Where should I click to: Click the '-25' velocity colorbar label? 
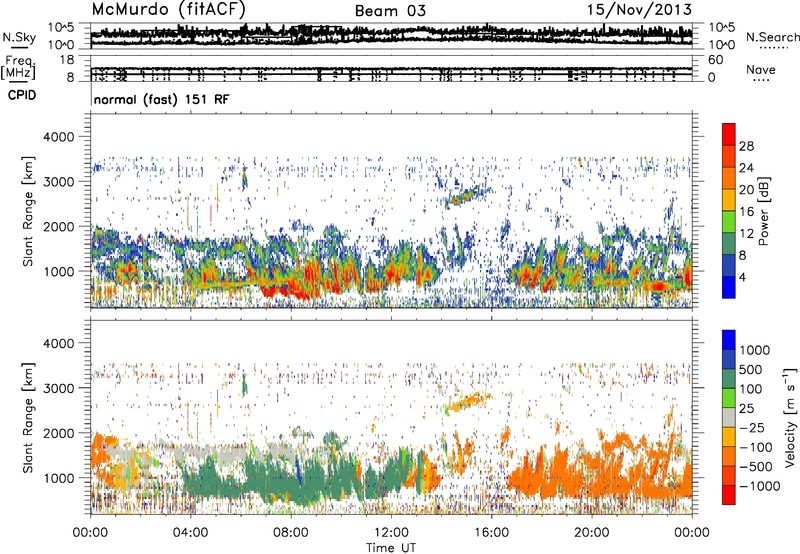click(x=752, y=428)
